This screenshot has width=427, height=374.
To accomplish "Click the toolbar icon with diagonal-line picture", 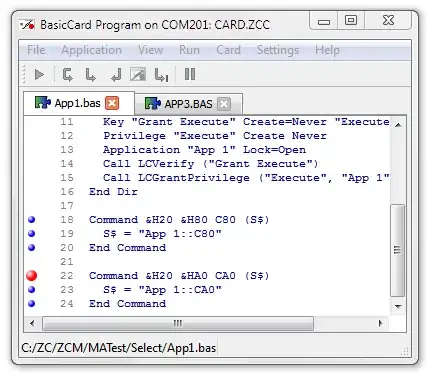I will coord(138,74).
